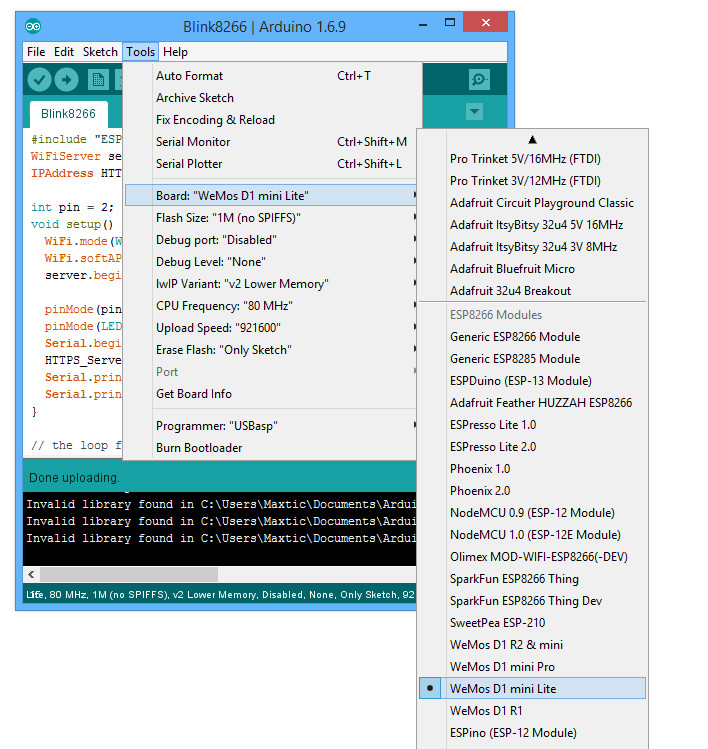Choose Auto Format from Tools menu
This screenshot has height=749, width=708.
(270, 76)
